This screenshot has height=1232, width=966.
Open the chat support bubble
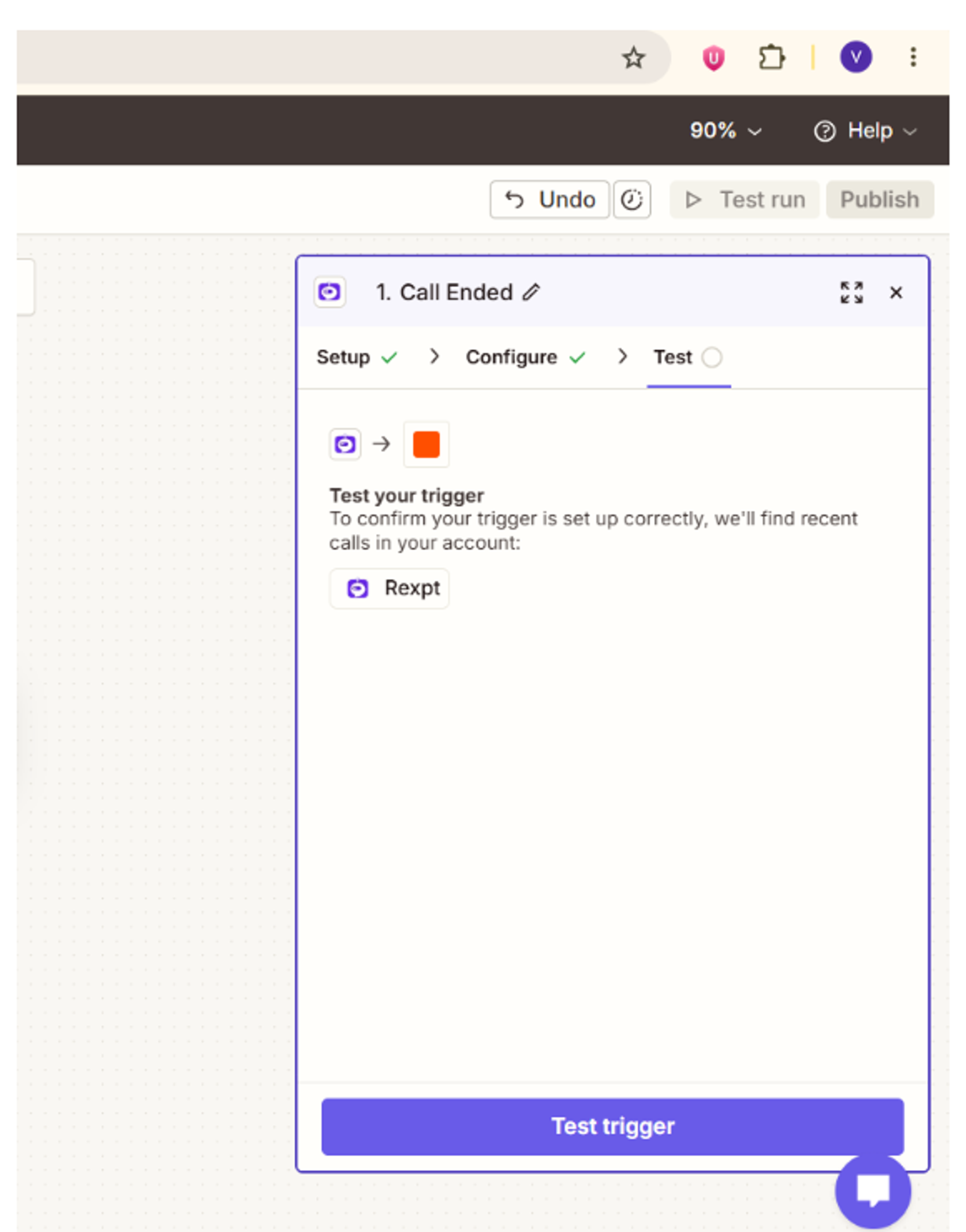pos(873,1190)
